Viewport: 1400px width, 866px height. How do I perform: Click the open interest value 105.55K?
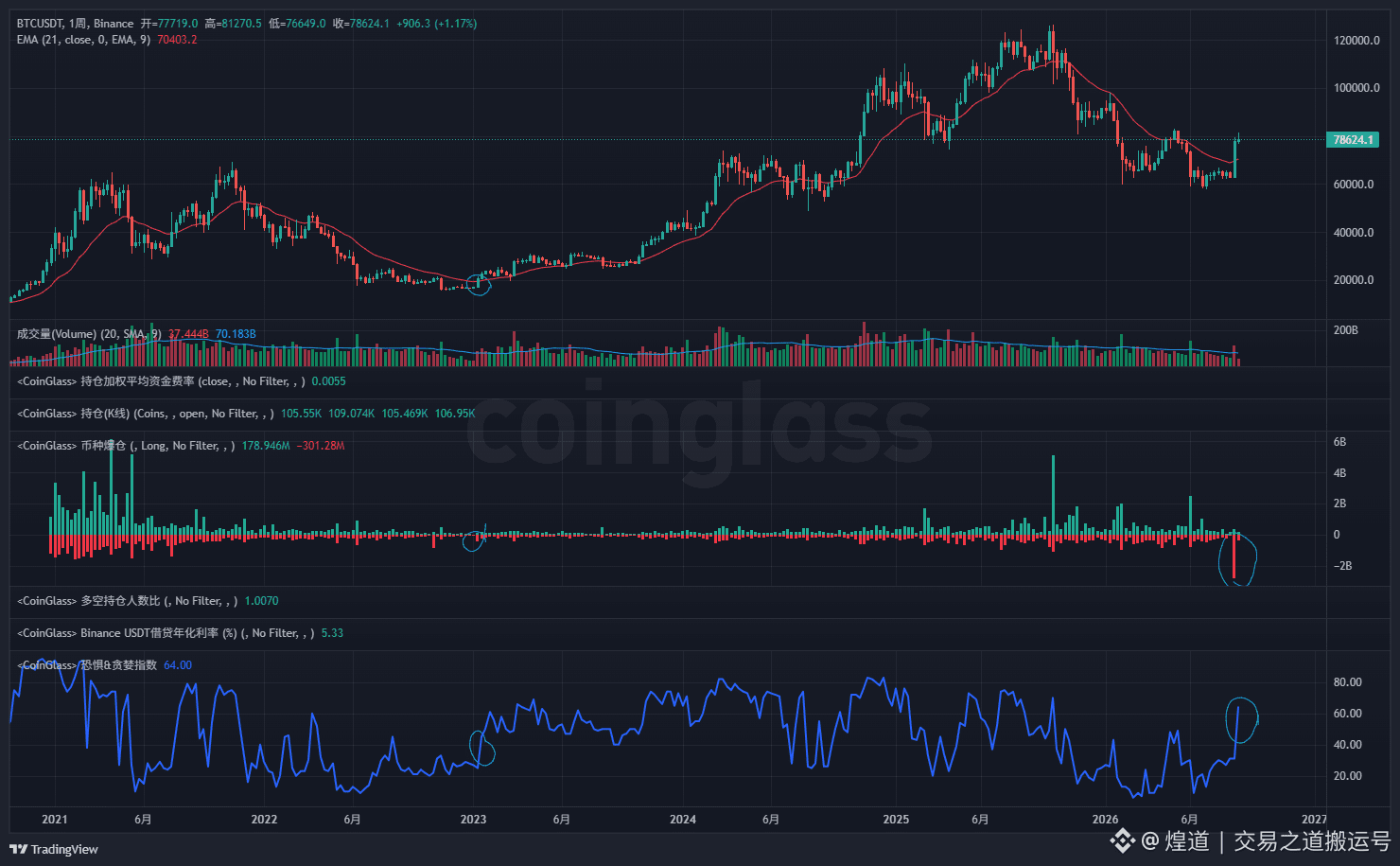pyautogui.click(x=302, y=414)
